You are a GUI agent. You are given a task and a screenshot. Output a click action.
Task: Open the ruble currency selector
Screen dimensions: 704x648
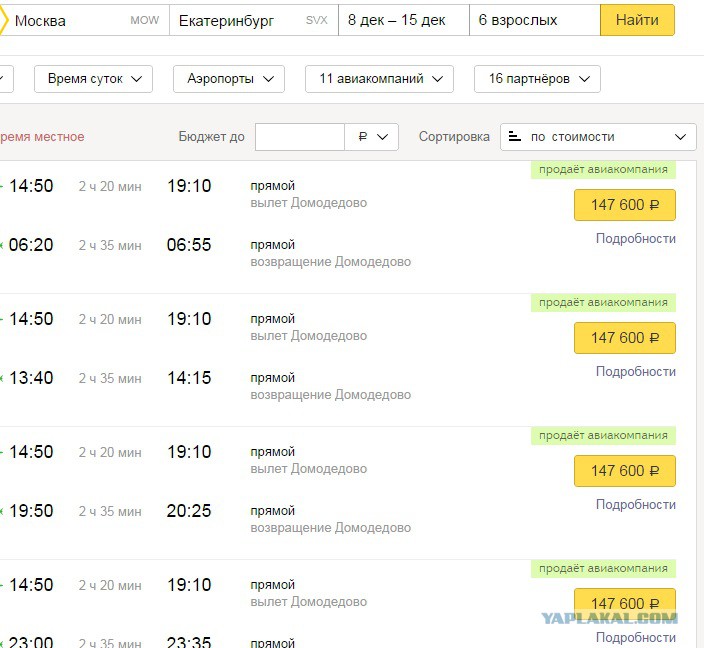tap(372, 137)
